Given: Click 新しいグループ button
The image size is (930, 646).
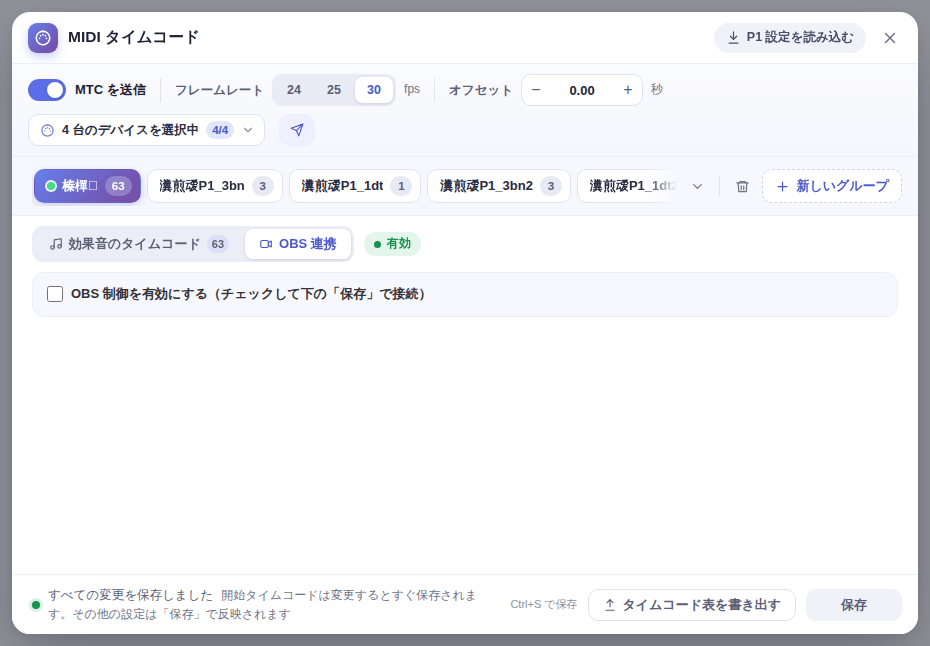Looking at the screenshot, I should [832, 186].
